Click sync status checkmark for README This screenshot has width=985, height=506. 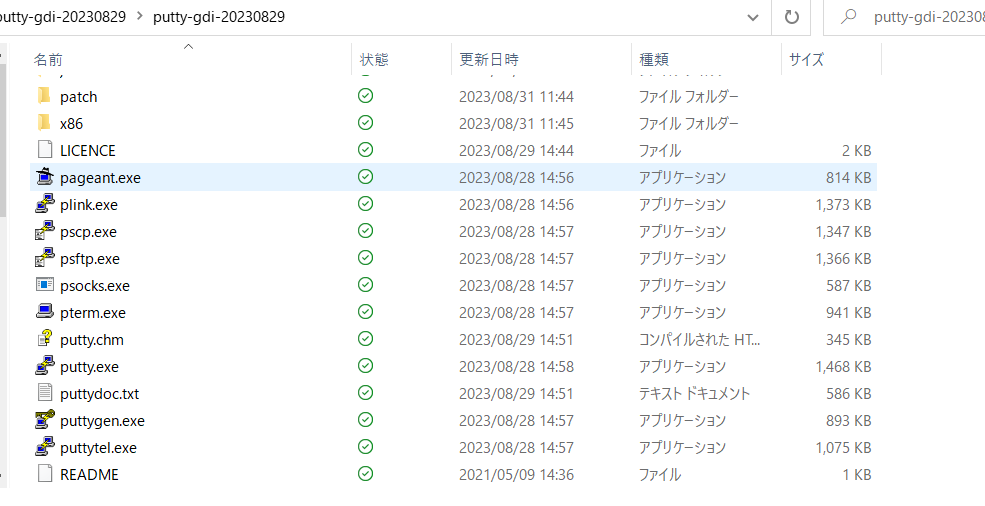[x=365, y=474]
